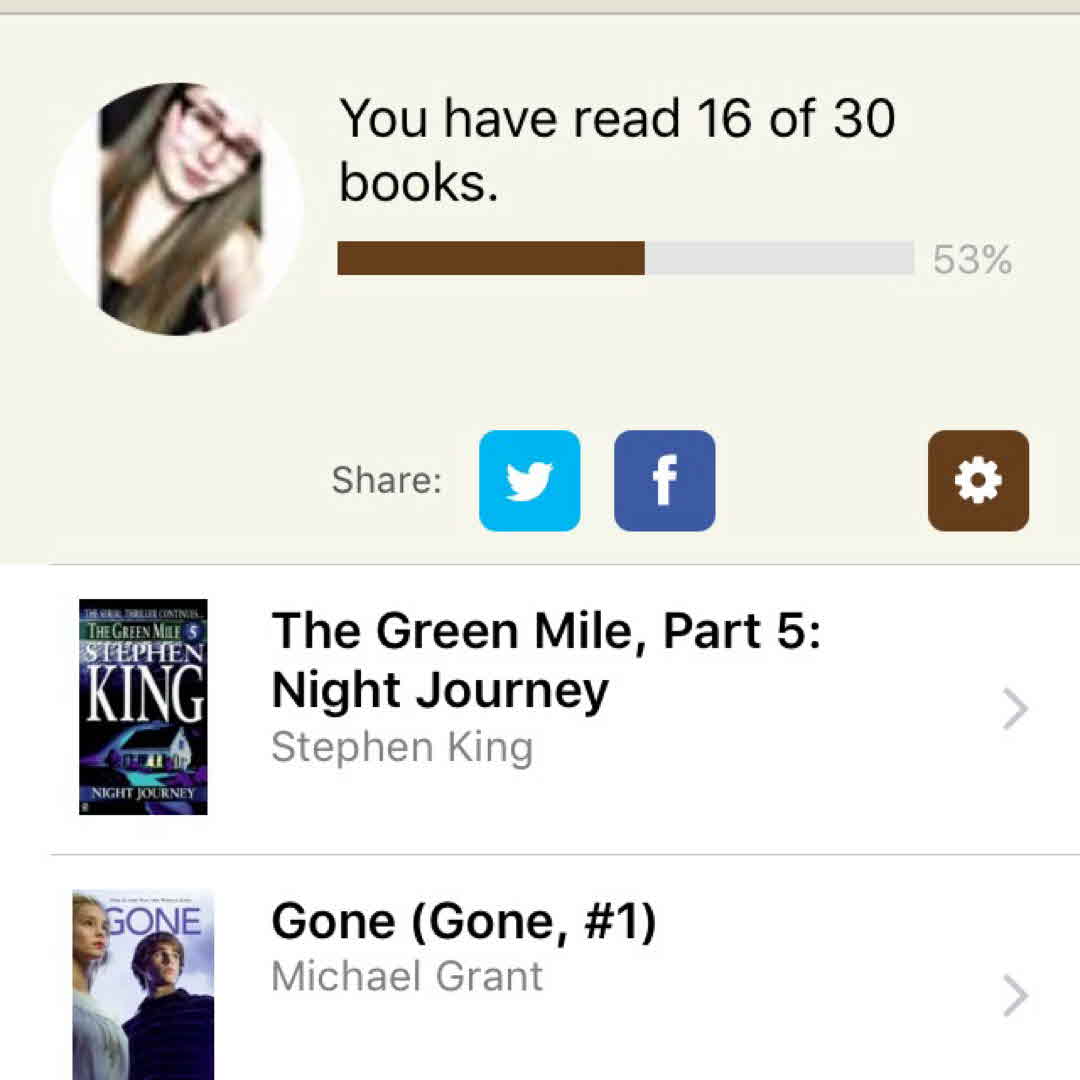Tap author name Stephen King
Screen dimensions: 1080x1080
pos(402,747)
